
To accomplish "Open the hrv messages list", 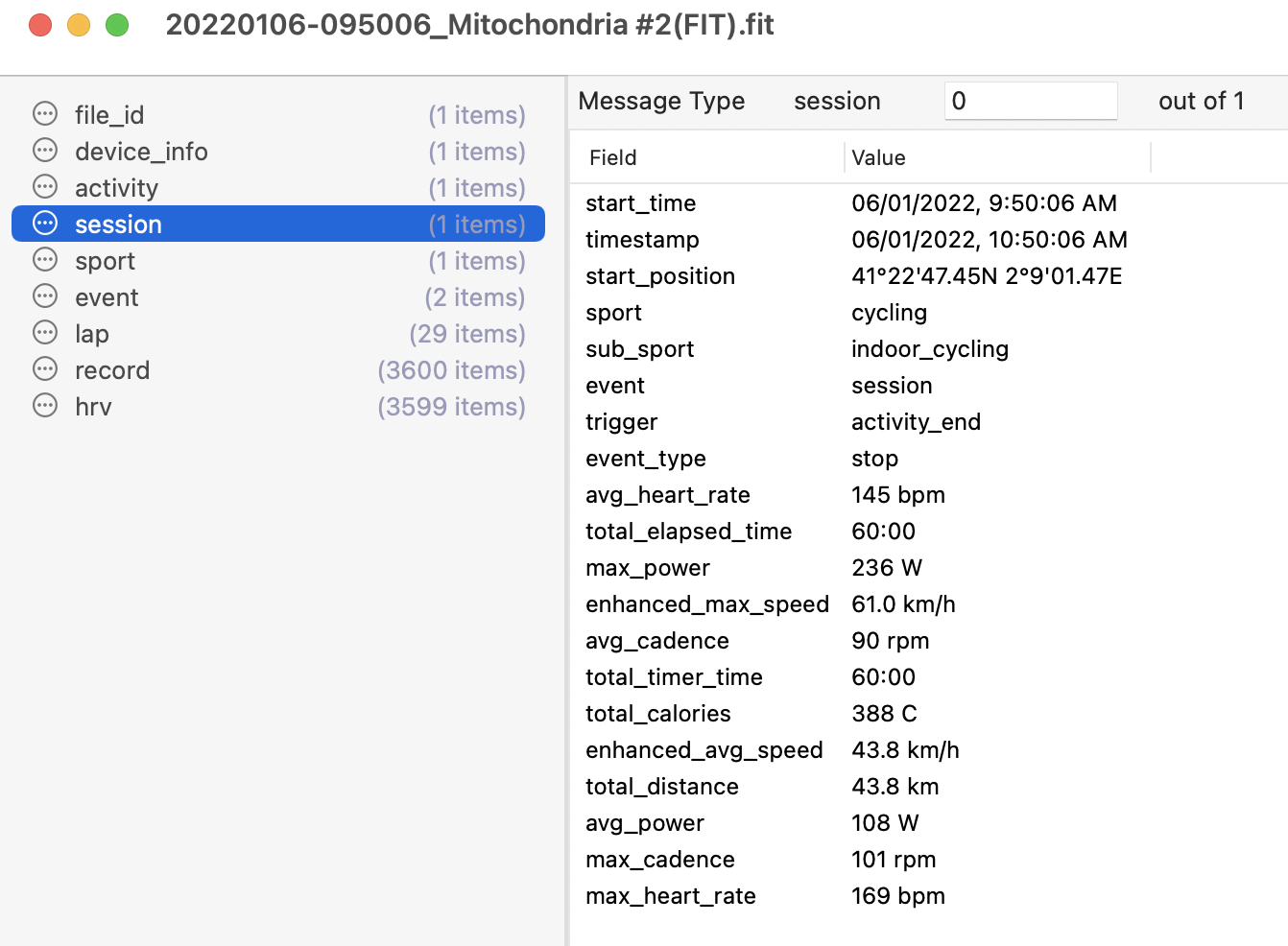I will point(278,407).
